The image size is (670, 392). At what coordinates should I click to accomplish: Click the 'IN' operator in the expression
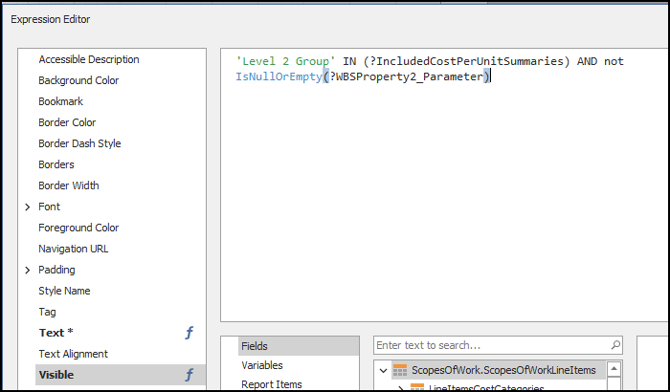coord(349,62)
